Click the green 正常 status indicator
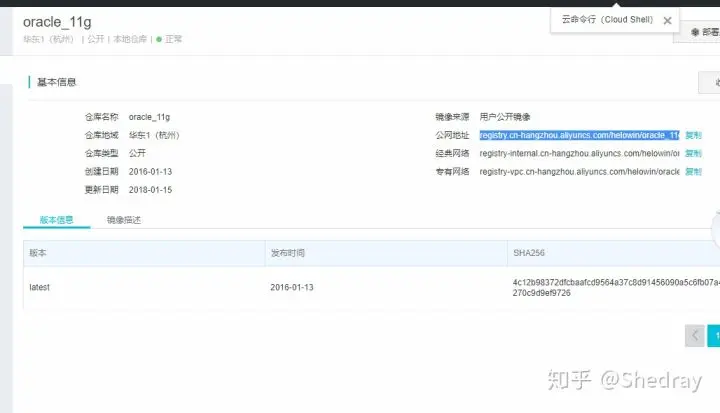This screenshot has width=720, height=413. click(x=169, y=39)
